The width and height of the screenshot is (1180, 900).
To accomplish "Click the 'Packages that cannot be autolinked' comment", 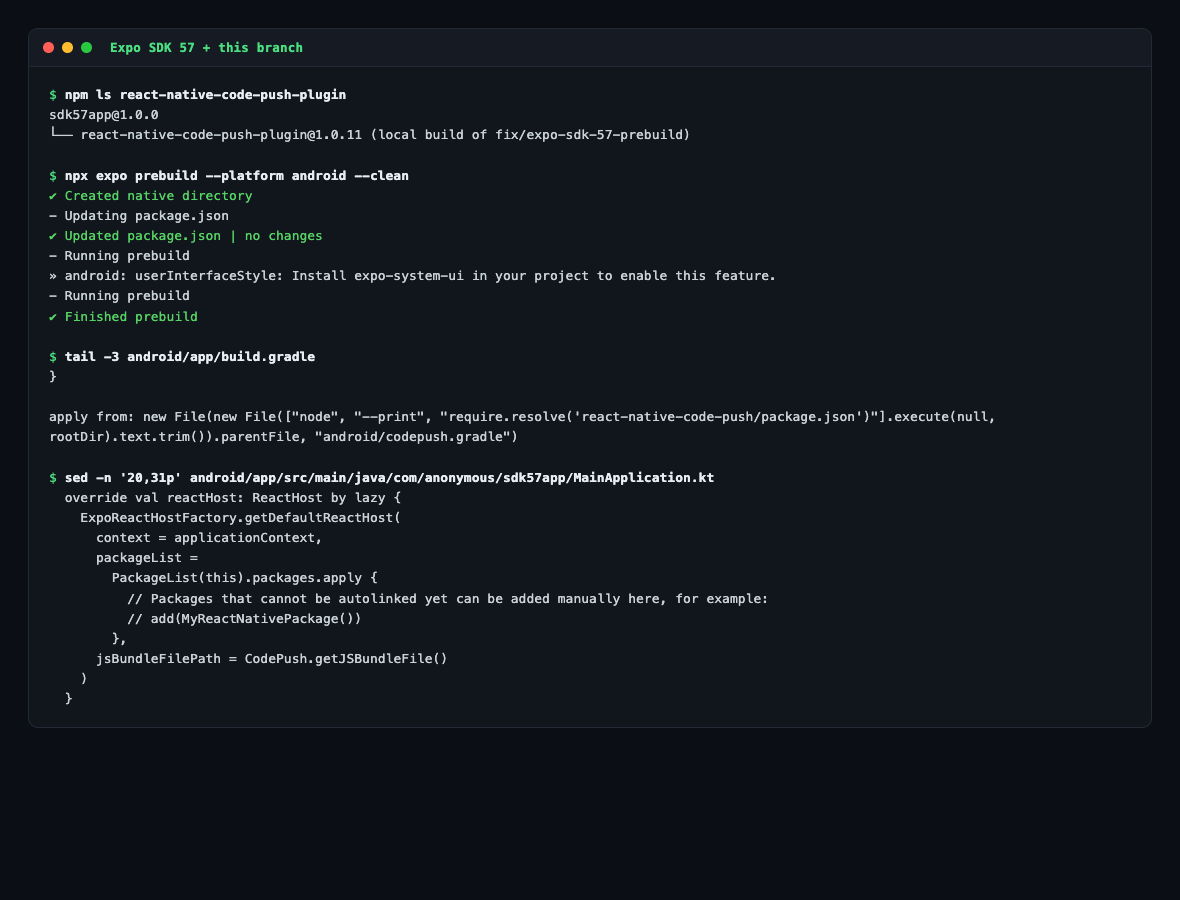I will [x=448, y=599].
